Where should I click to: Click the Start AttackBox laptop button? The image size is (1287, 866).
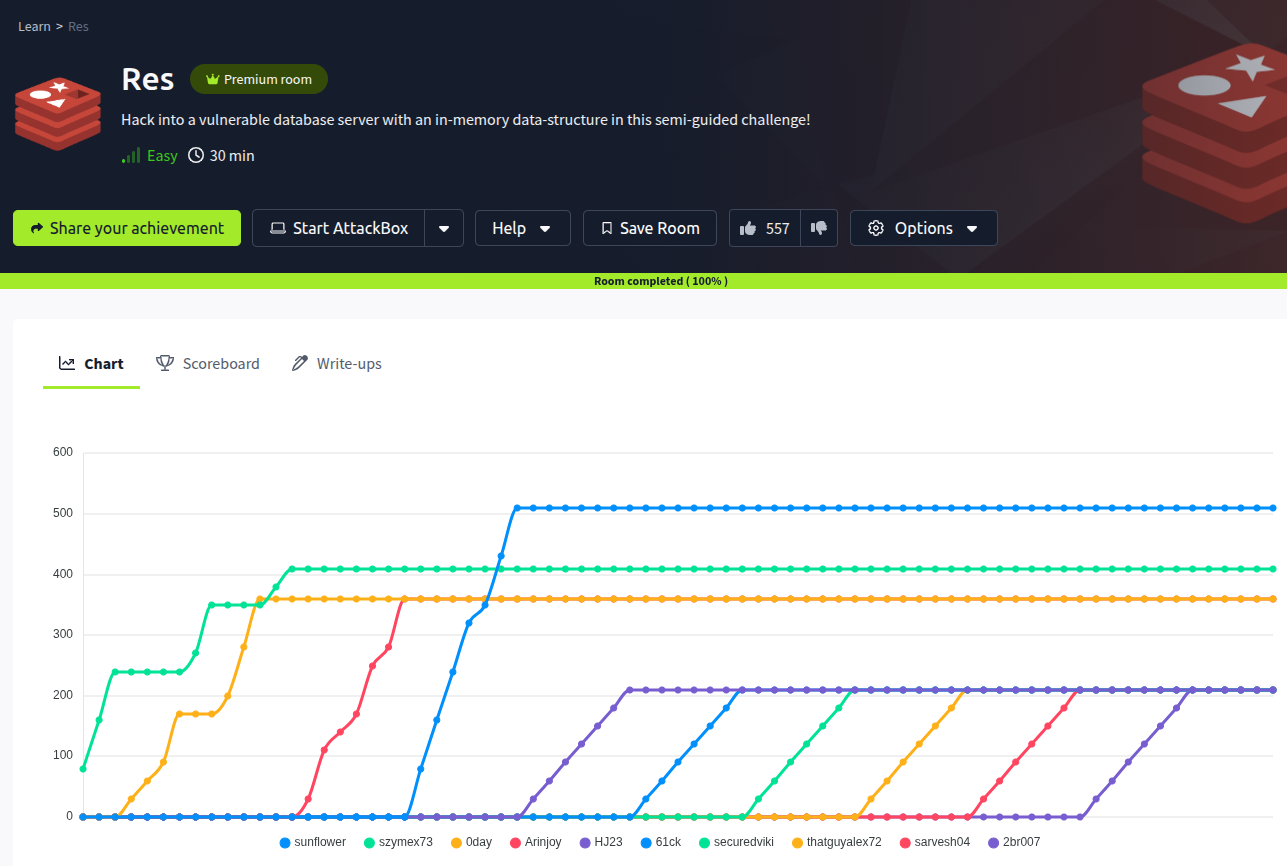coord(339,228)
